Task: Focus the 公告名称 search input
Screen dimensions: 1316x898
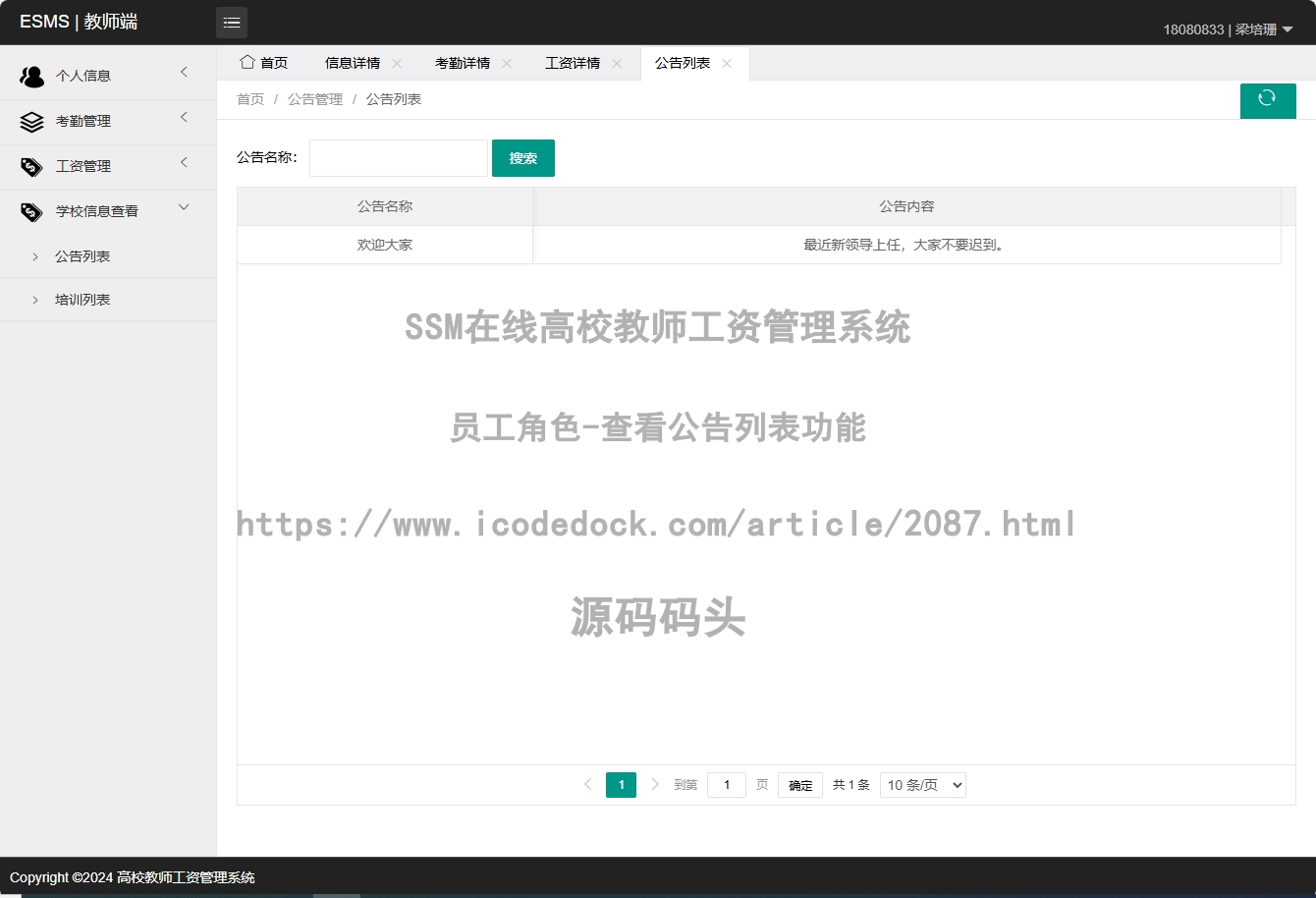Action: [399, 158]
